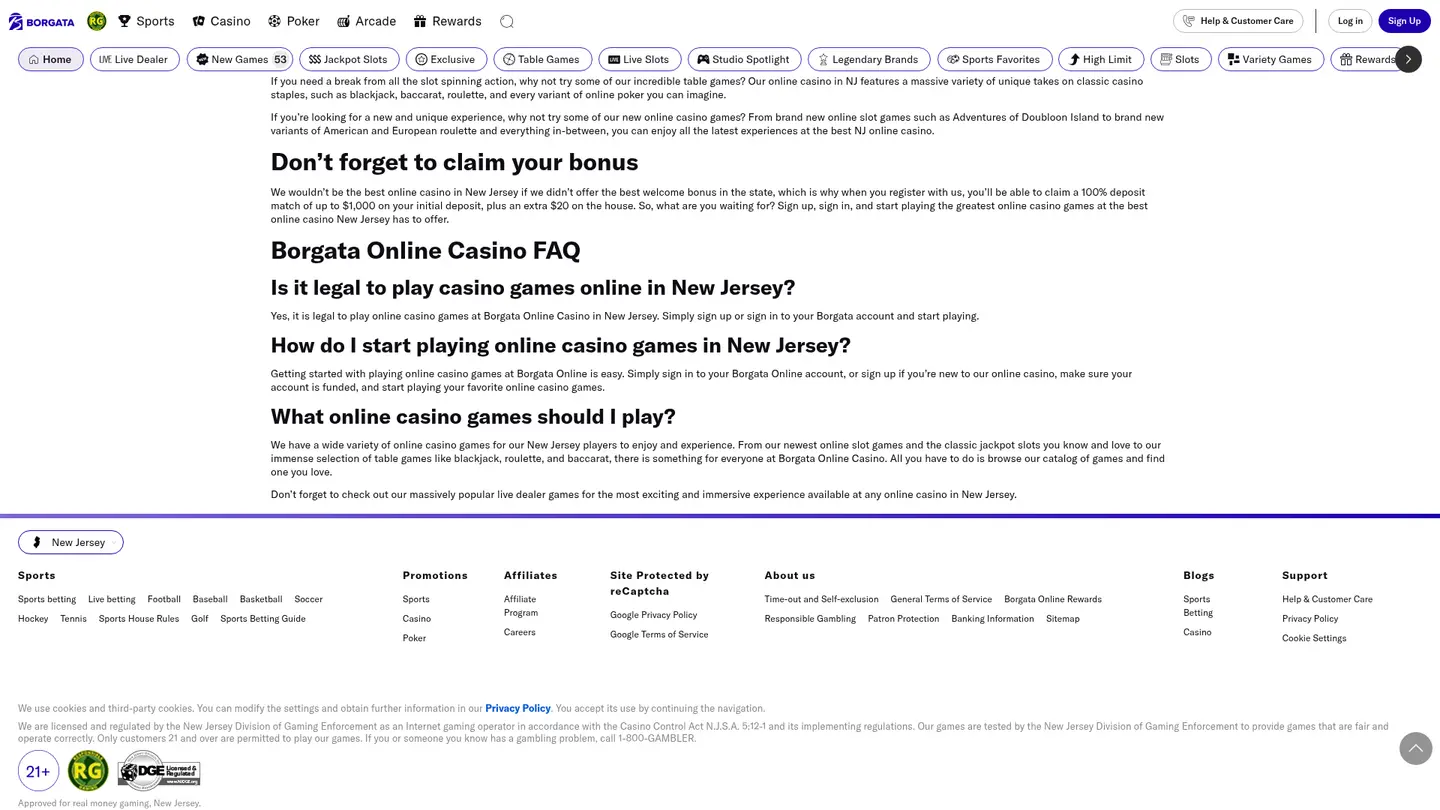Open the Tennis footer link

[x=73, y=618]
